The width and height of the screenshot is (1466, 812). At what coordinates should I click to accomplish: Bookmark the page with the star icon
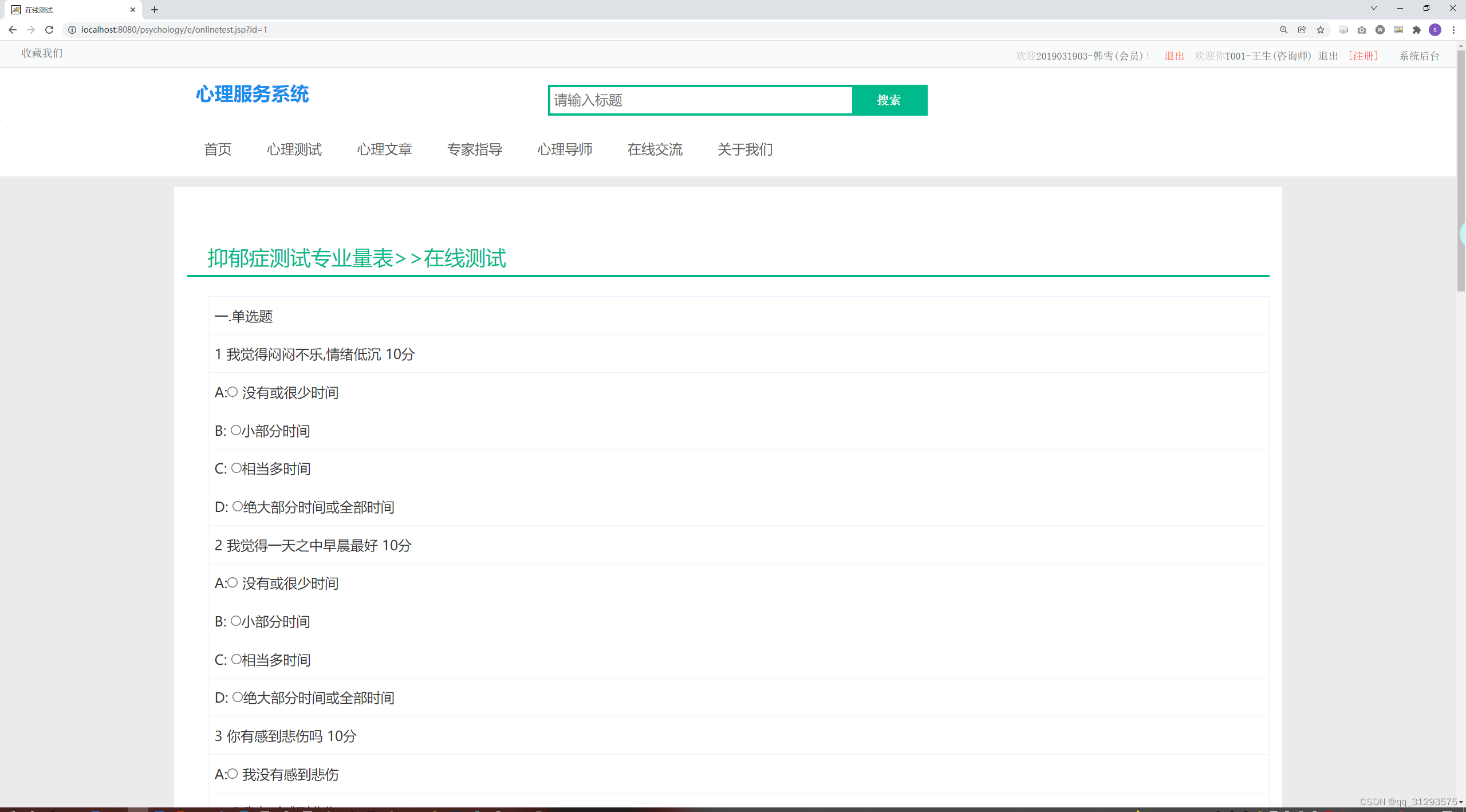(1321, 30)
